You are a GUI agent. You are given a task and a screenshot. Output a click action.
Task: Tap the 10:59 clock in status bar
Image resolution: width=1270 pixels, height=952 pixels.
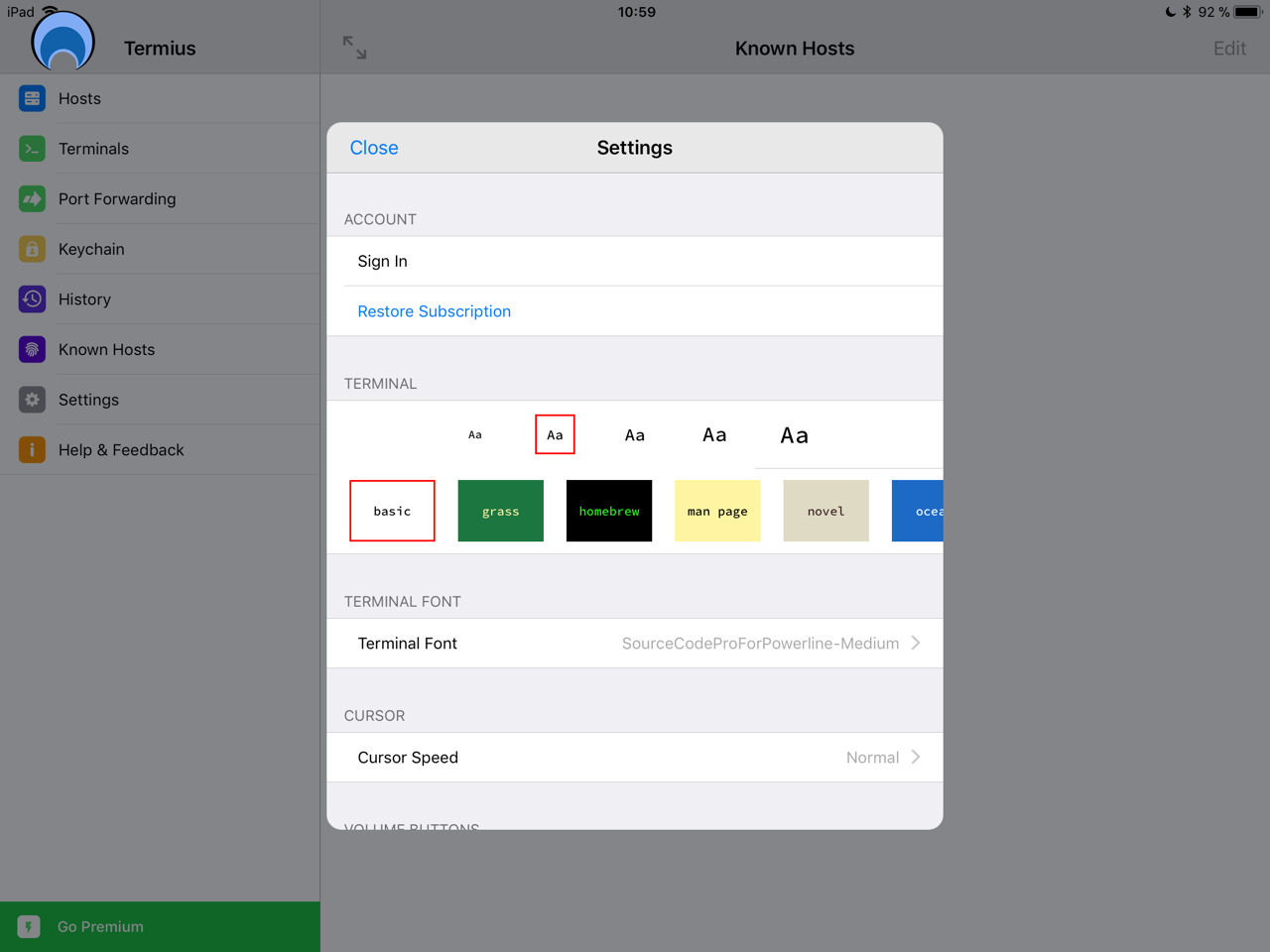click(x=636, y=12)
